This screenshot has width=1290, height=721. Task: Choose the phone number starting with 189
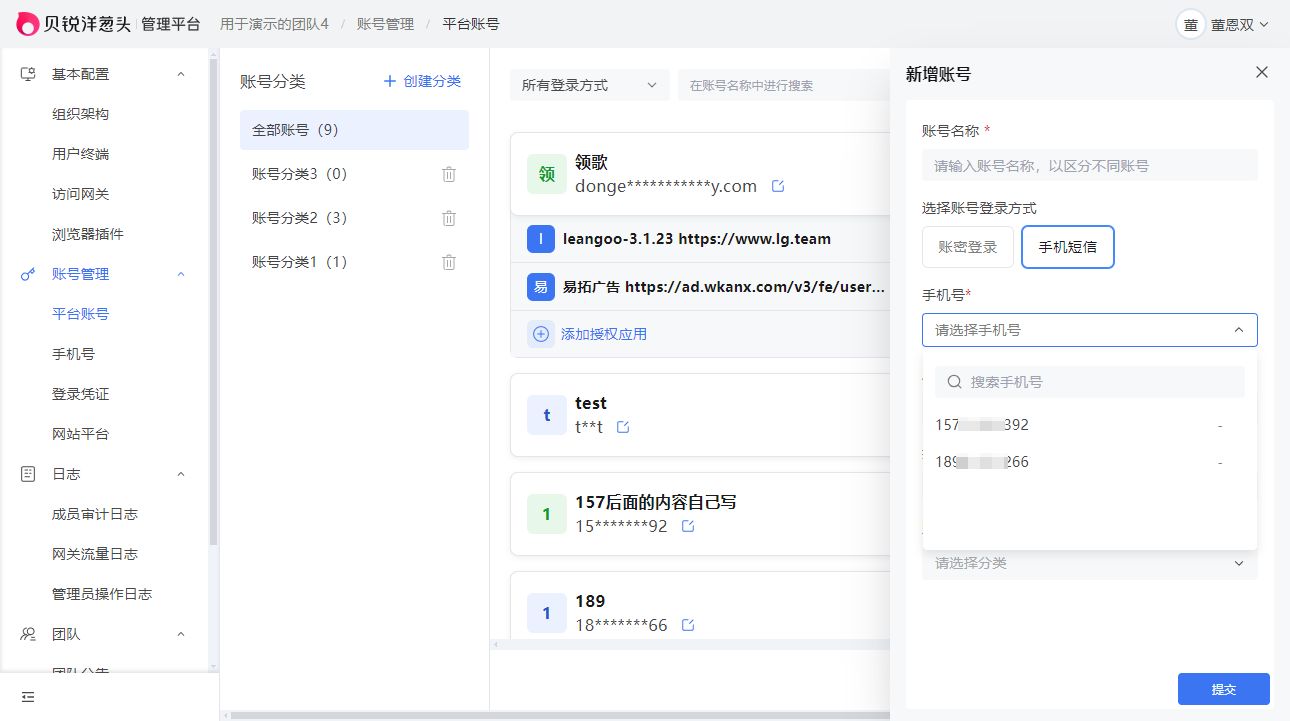coord(1090,462)
